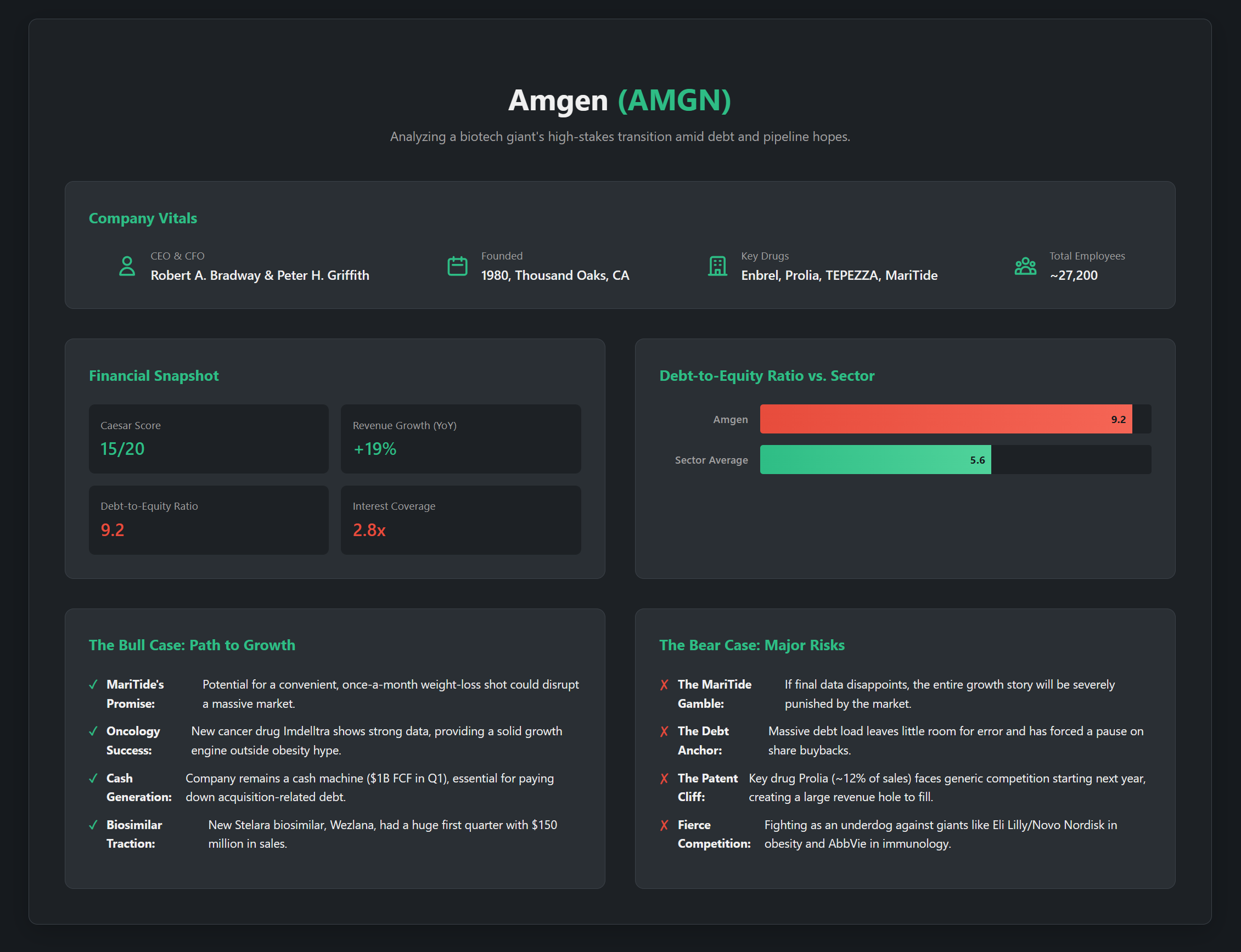Click the 5.6 label on sector bar
The width and height of the screenshot is (1241, 952).
(978, 460)
